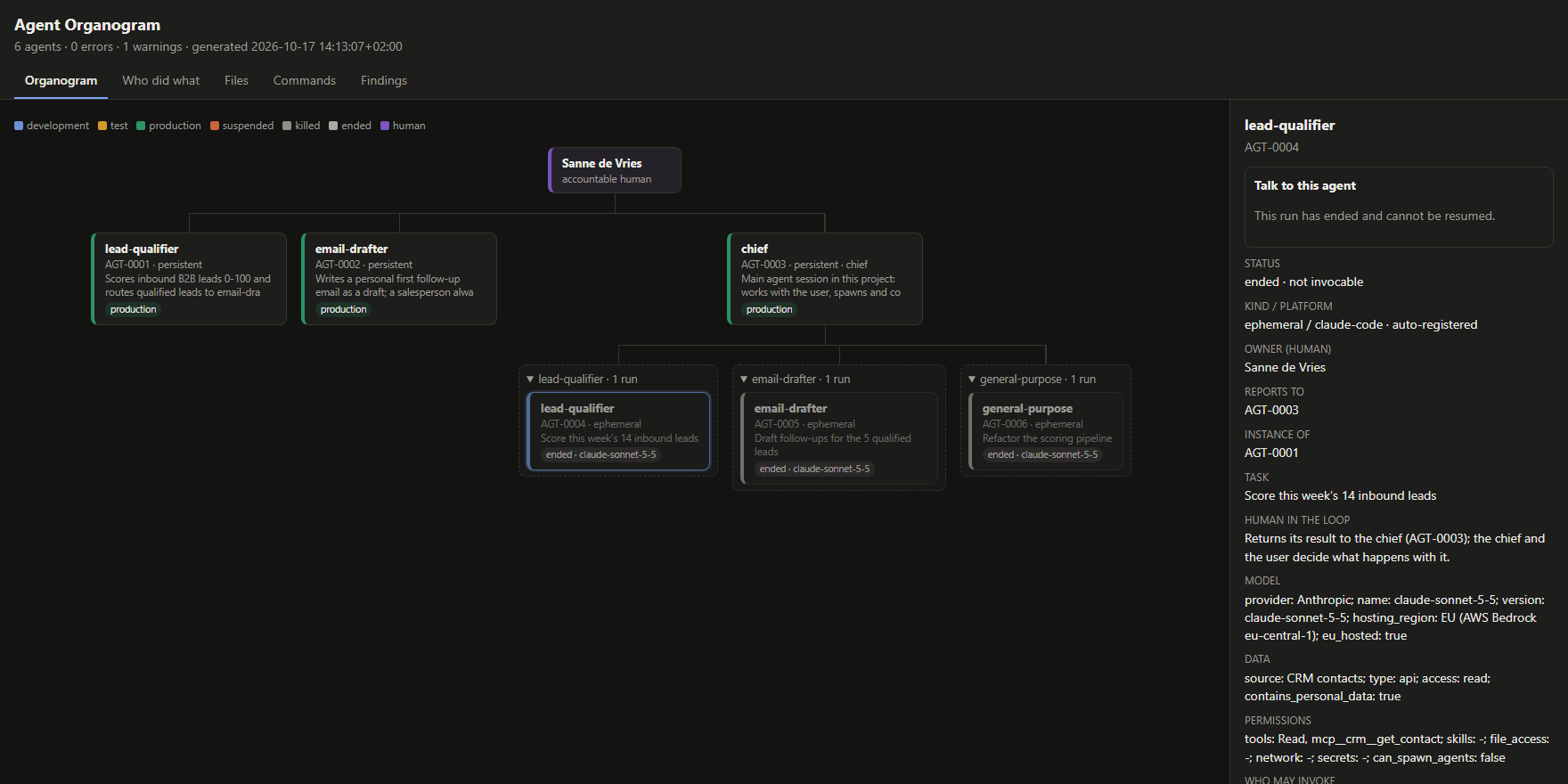1568x784 pixels.
Task: Click the 'provider: Anthropic' model value
Action: coord(1394,617)
